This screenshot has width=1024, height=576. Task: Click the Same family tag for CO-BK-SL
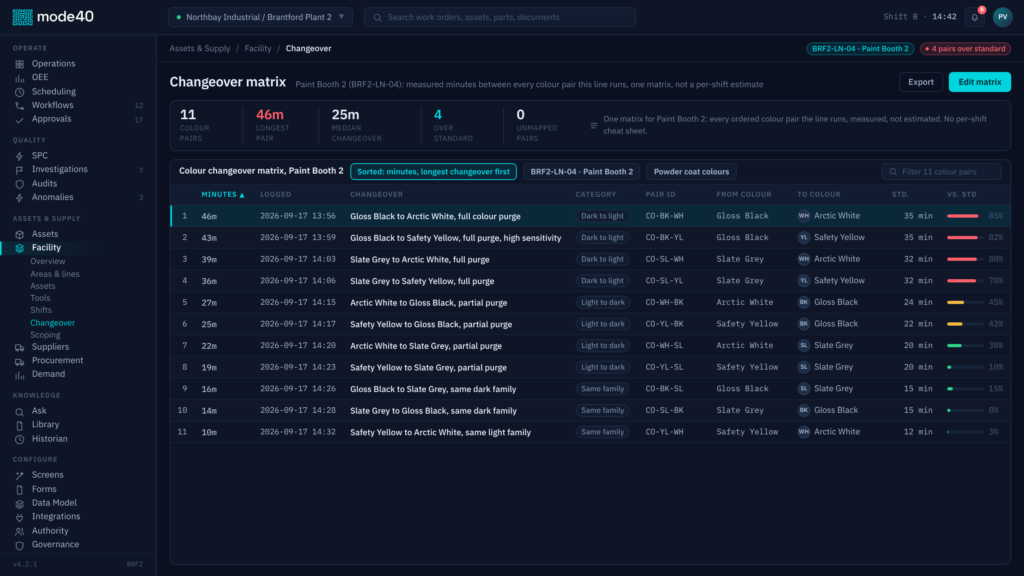(x=602, y=389)
